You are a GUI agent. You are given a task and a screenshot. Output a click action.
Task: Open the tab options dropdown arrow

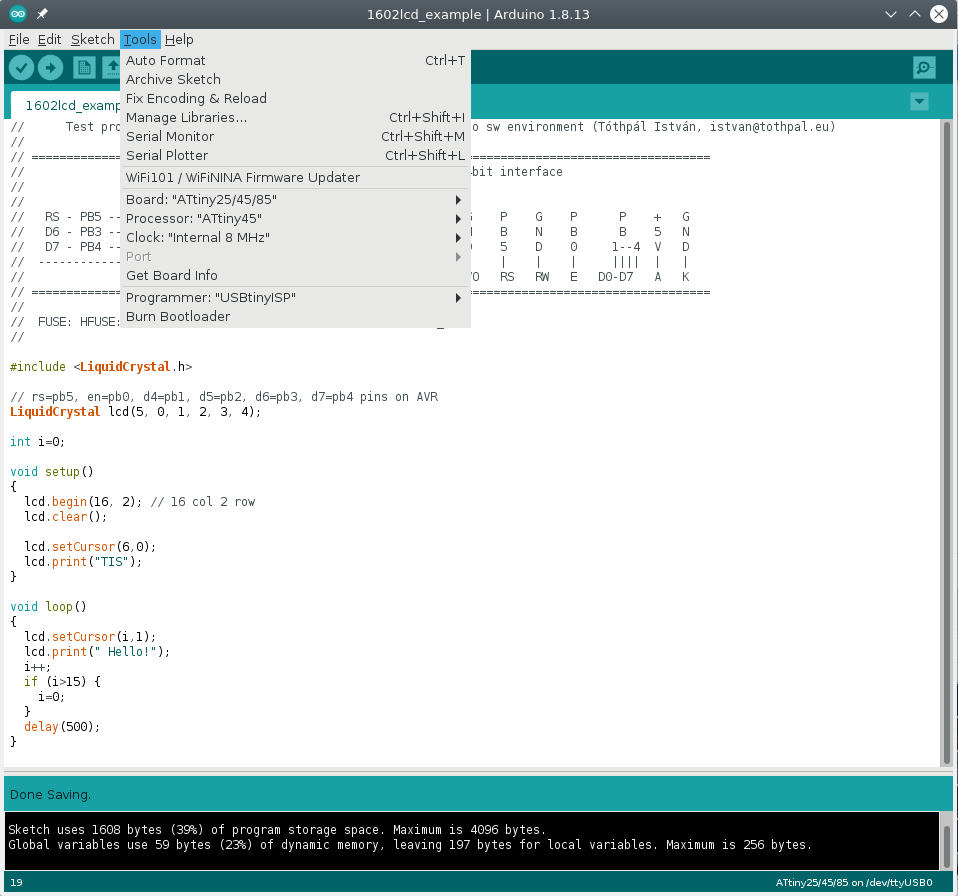[919, 101]
